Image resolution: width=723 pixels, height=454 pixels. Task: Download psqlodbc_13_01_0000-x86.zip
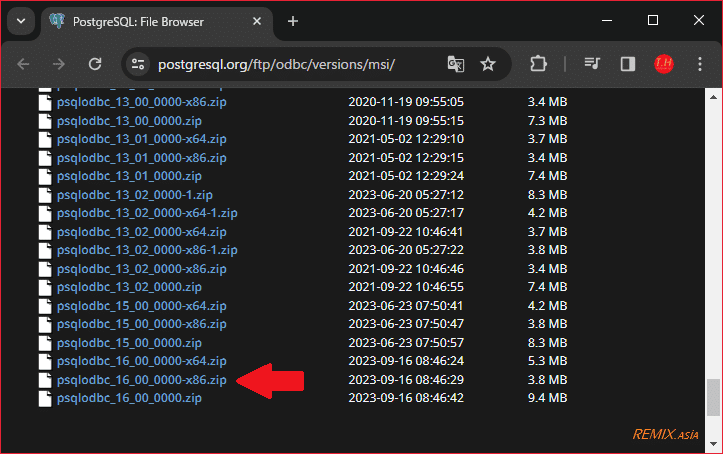pyautogui.click(x=142, y=158)
